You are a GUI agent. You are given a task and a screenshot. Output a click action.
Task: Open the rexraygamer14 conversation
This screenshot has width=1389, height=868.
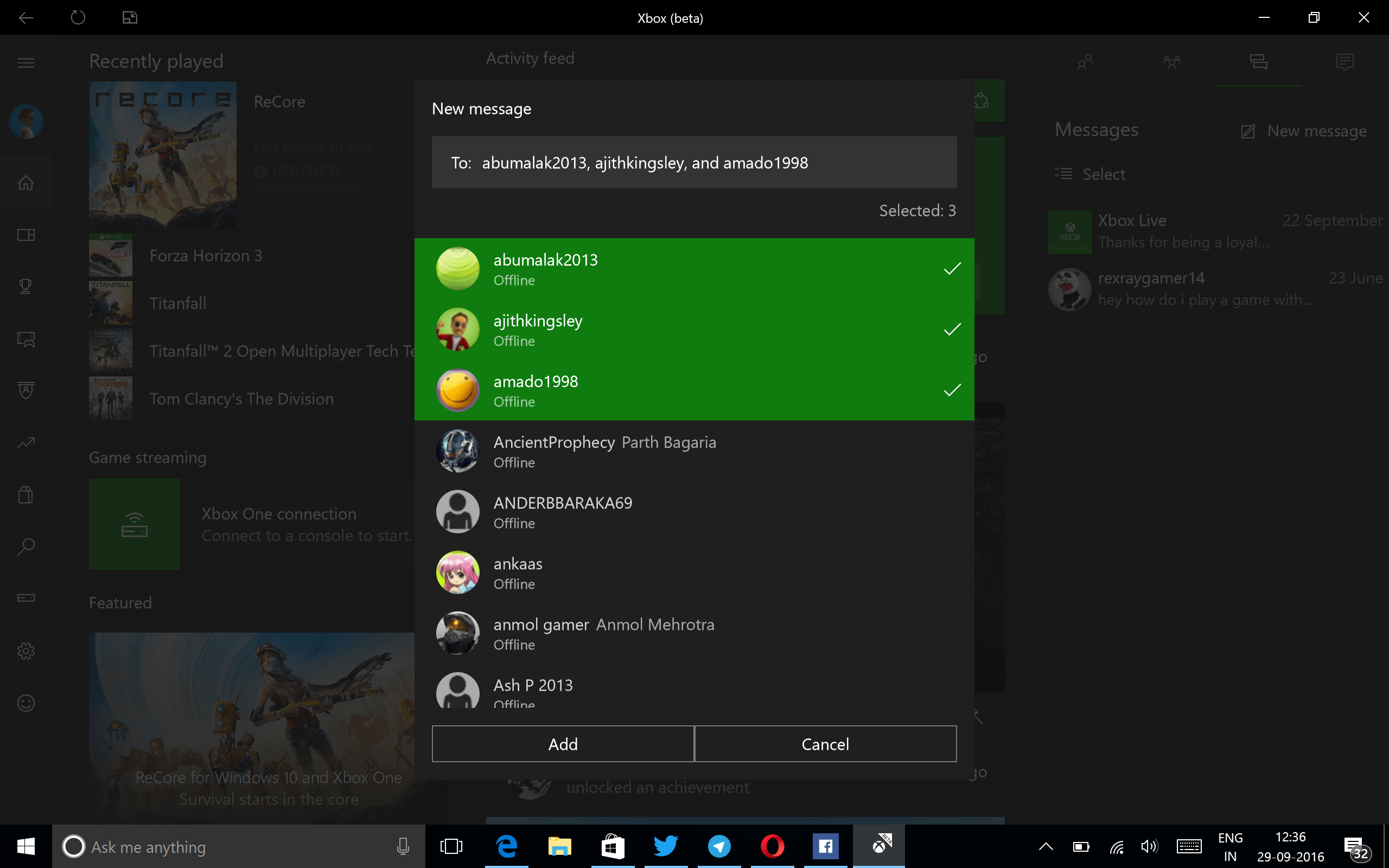1216,289
